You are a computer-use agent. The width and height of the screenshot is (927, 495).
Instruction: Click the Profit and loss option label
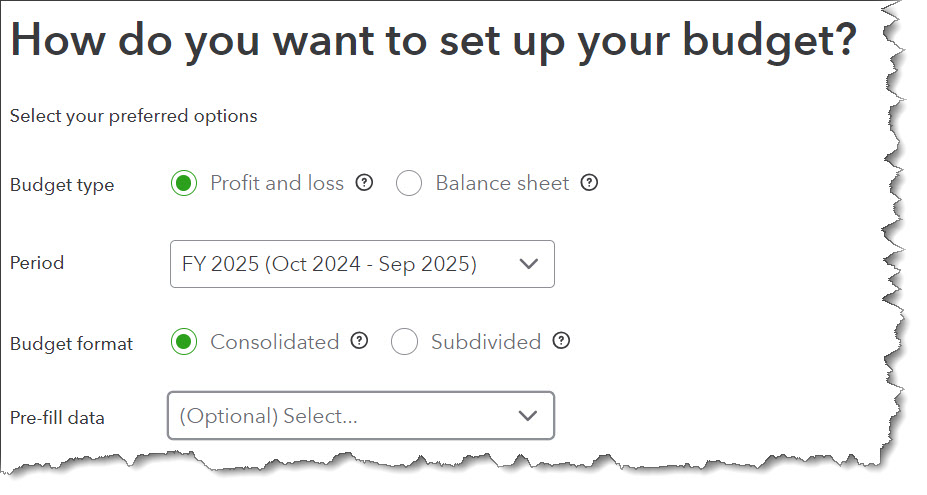pos(277,184)
